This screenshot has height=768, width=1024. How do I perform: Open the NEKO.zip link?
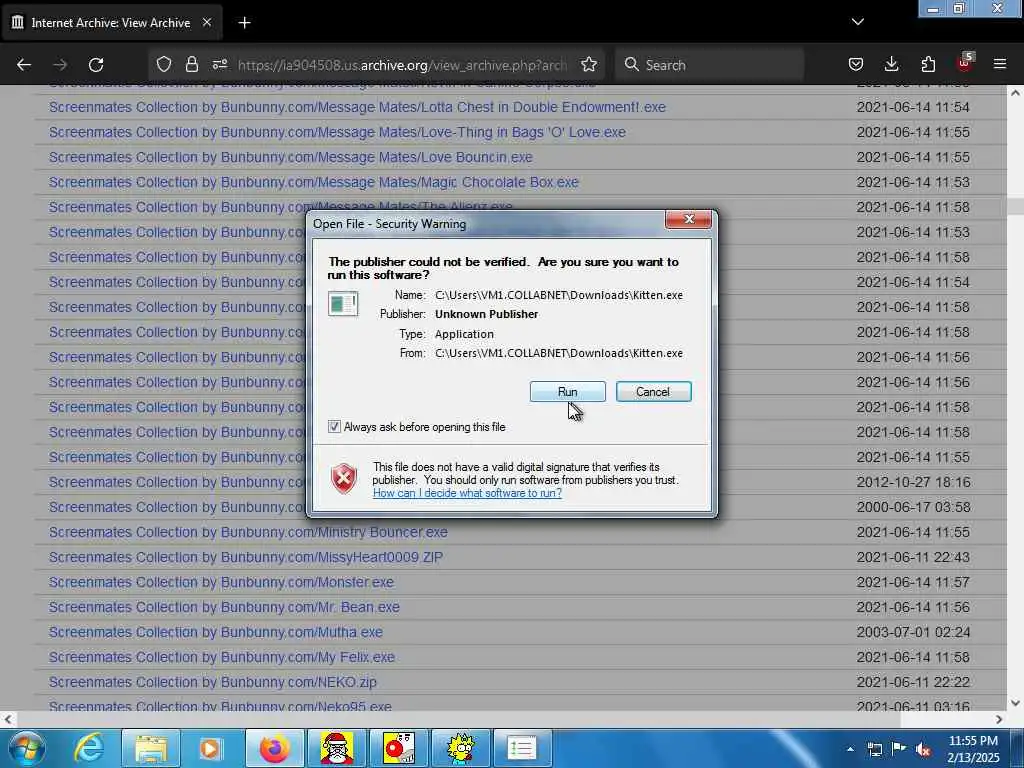click(212, 682)
